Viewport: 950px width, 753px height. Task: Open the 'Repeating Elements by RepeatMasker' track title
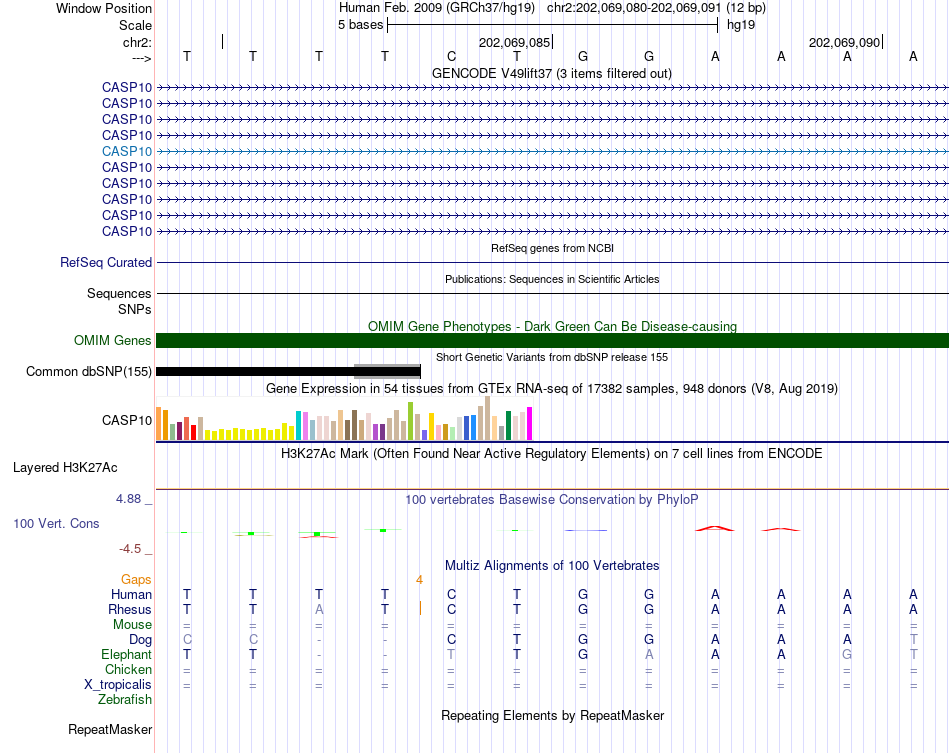click(x=552, y=715)
